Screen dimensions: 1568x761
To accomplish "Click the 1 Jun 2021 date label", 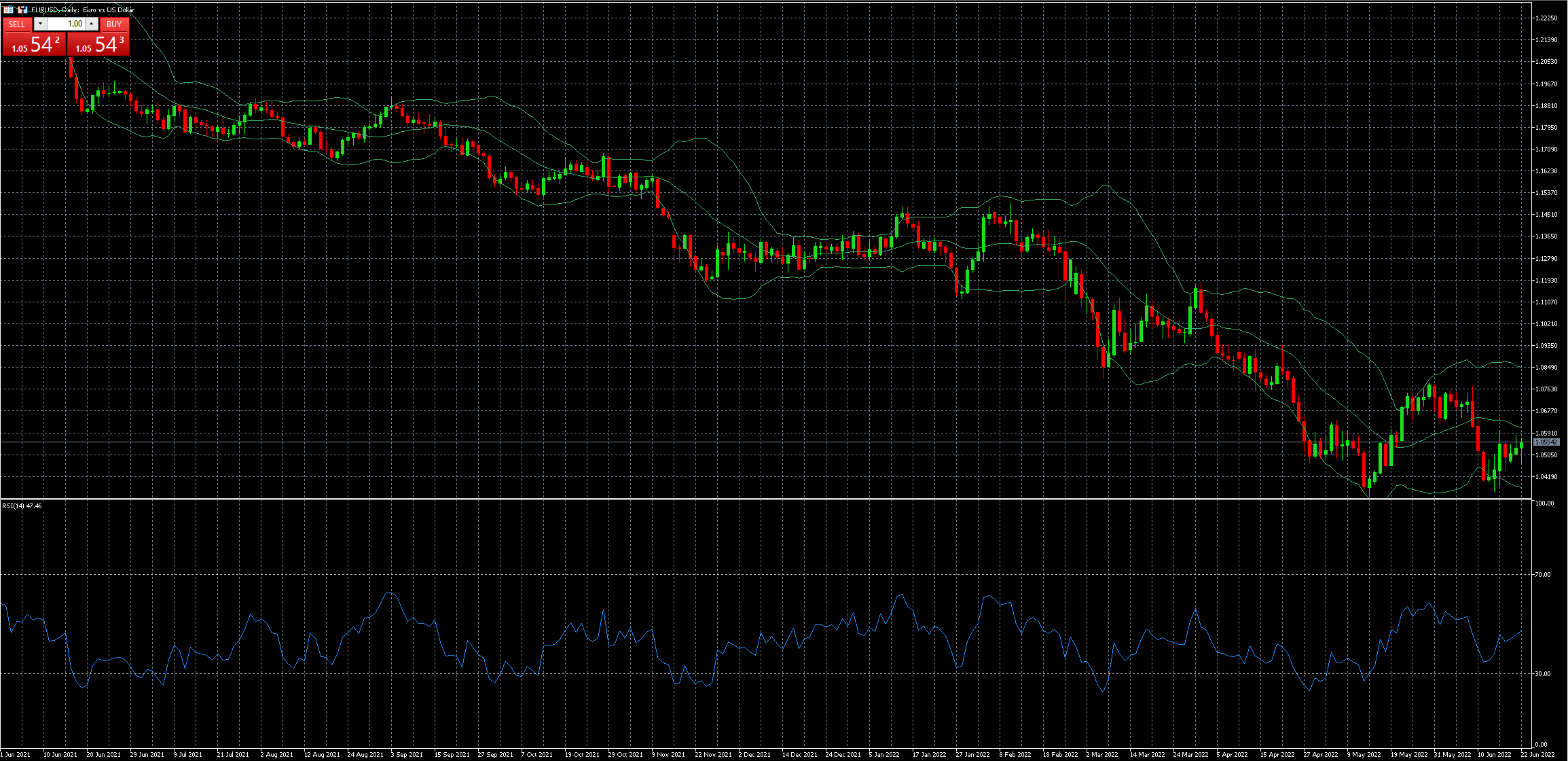I will pos(16,754).
